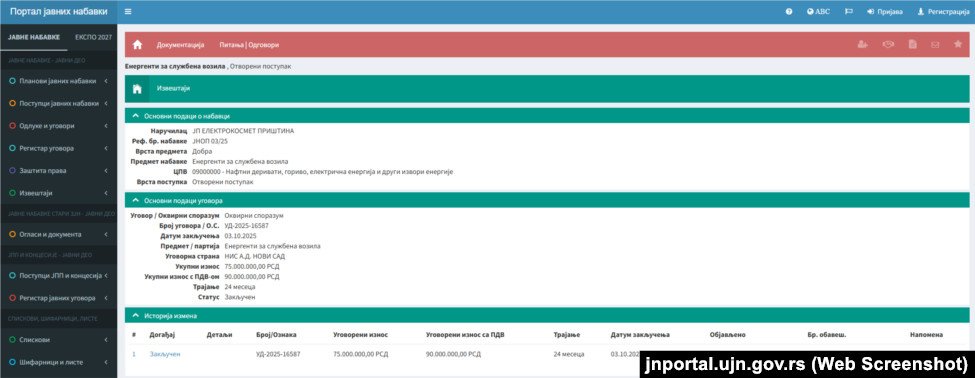975x378 pixels.
Task: Open the Питања | Одговори menu item
Action: 249,45
